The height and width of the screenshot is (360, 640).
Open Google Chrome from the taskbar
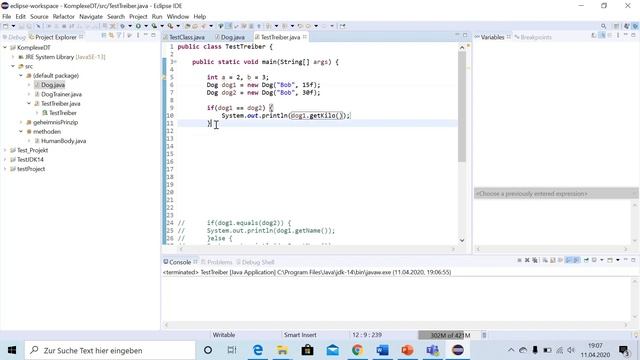point(358,350)
